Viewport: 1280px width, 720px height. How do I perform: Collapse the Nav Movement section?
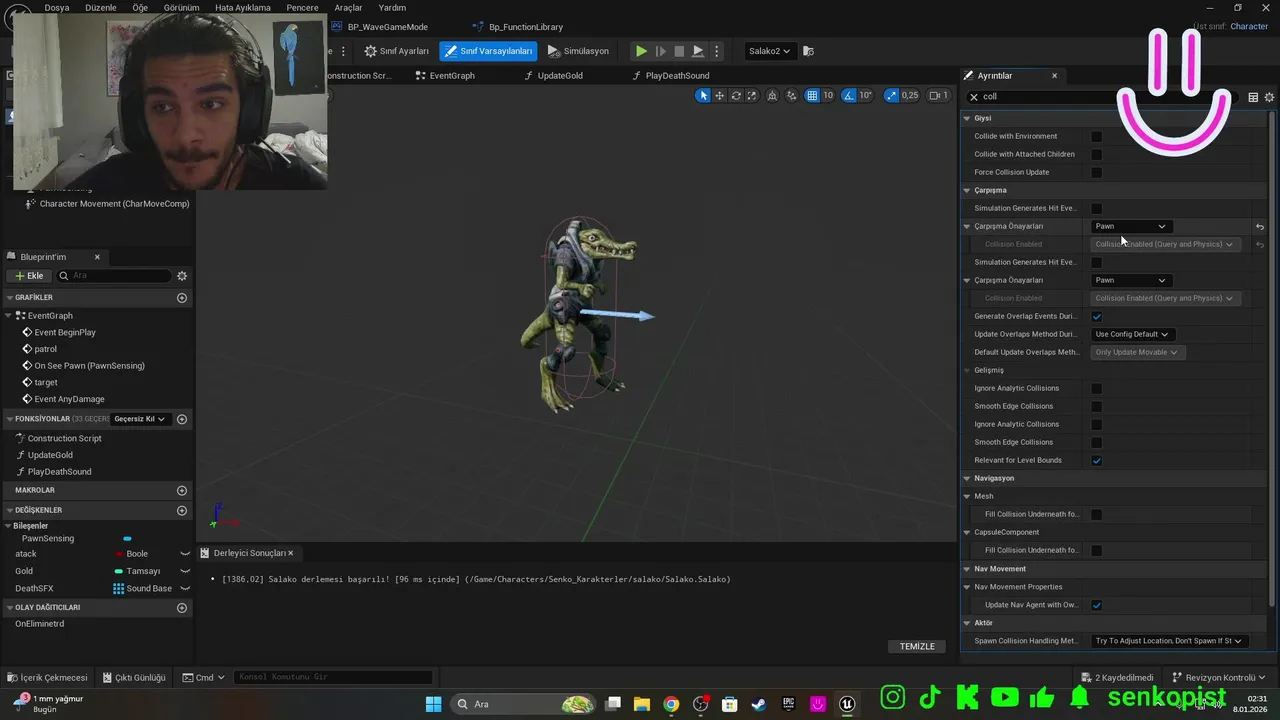tap(967, 569)
